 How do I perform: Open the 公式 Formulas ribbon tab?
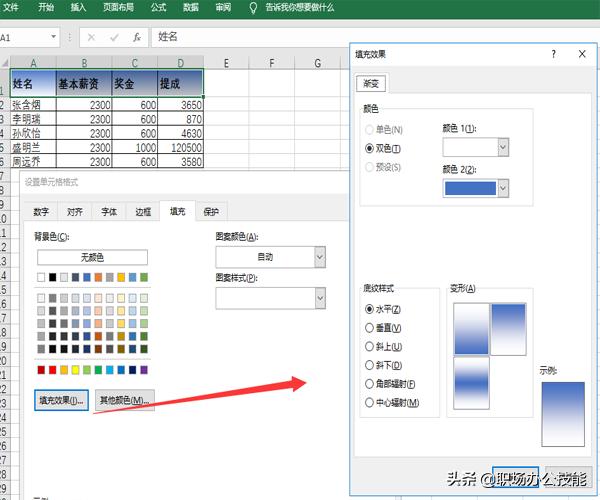(x=158, y=7)
